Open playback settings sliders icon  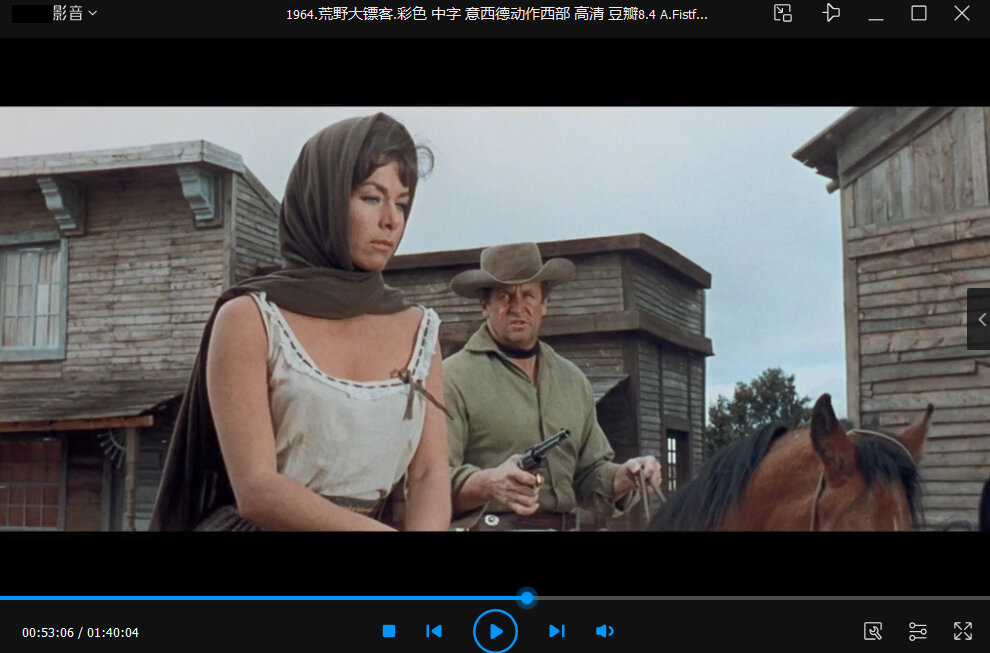[917, 631]
